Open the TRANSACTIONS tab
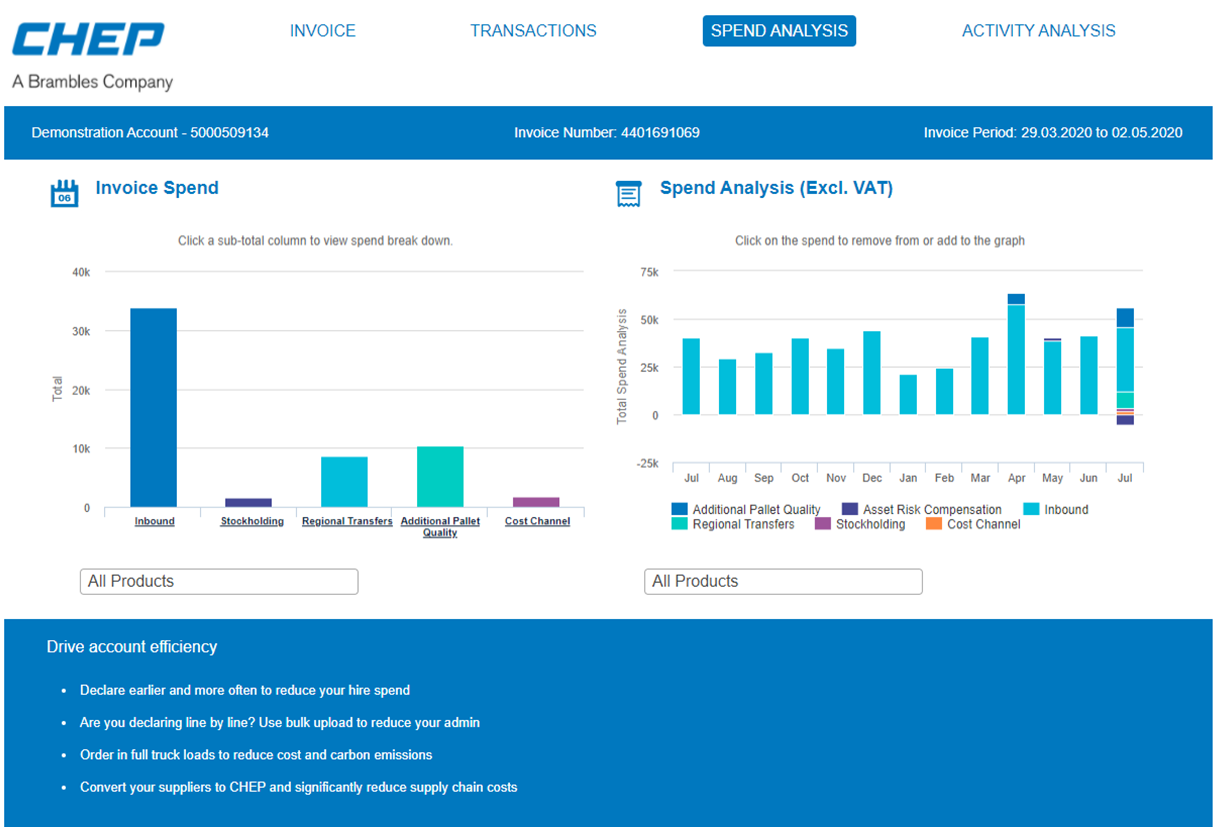This screenshot has width=1214, height=827. coord(533,31)
